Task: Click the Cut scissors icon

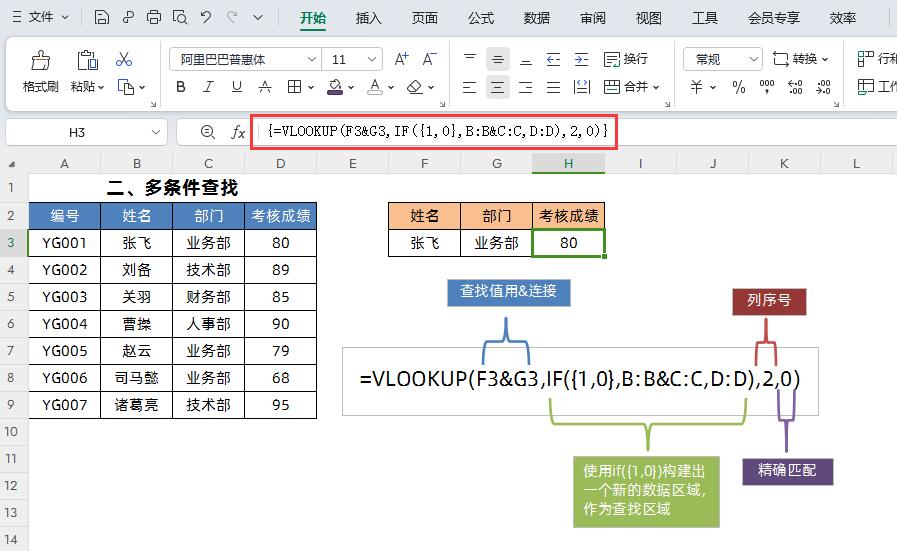Action: pos(124,60)
